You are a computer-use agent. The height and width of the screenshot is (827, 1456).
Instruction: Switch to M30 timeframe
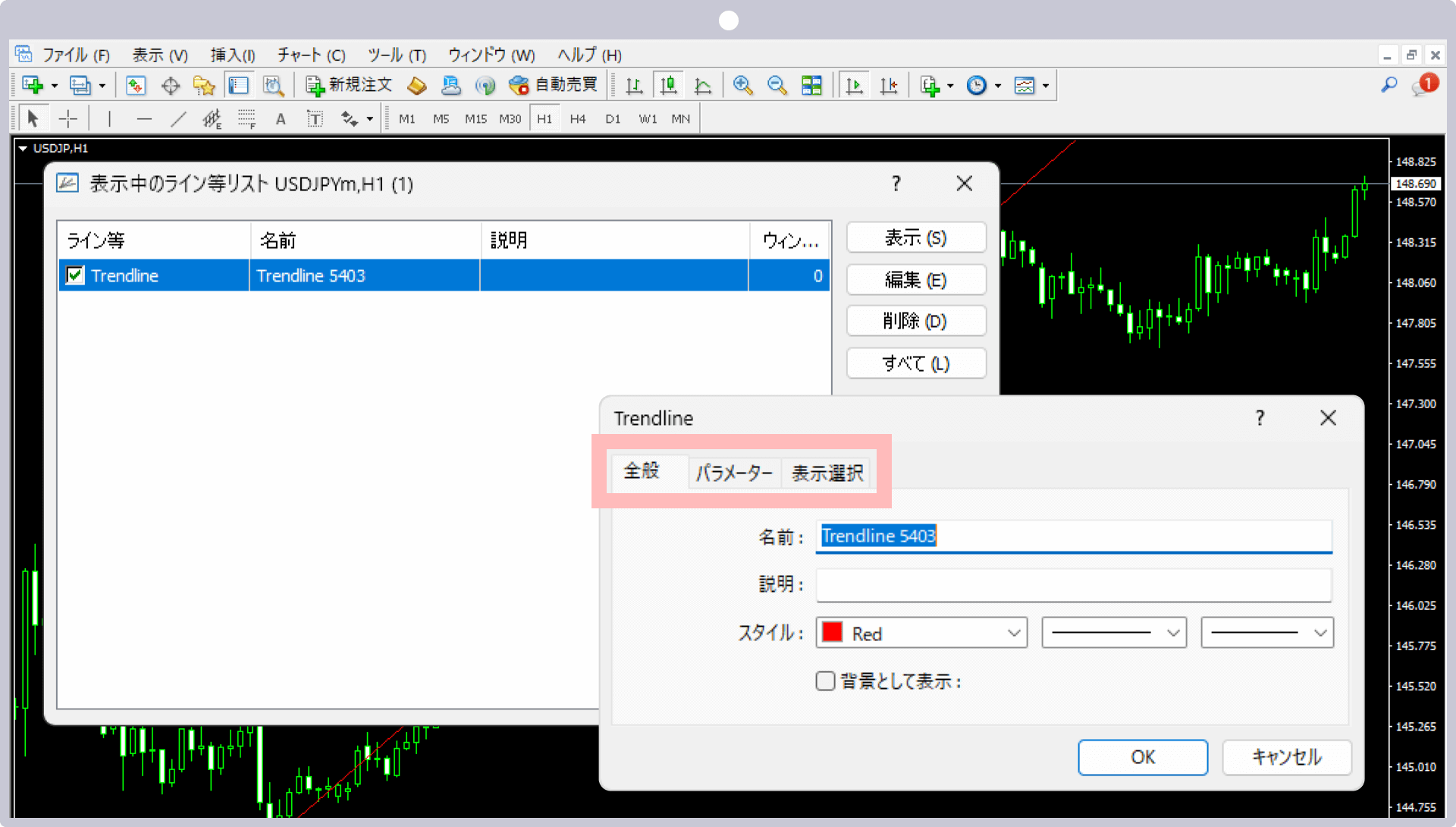click(510, 119)
